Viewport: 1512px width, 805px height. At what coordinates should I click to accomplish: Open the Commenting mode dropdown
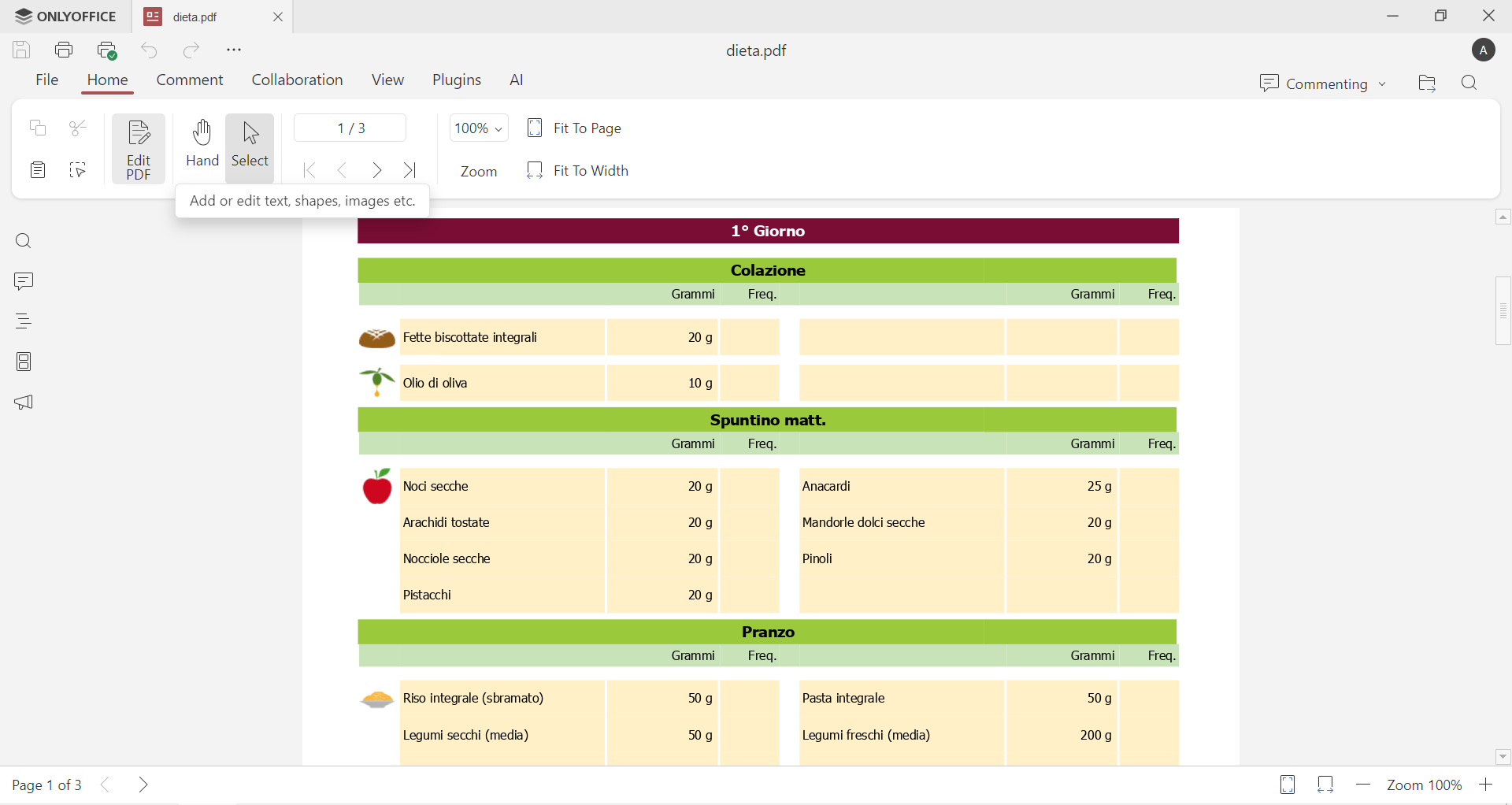1323,83
